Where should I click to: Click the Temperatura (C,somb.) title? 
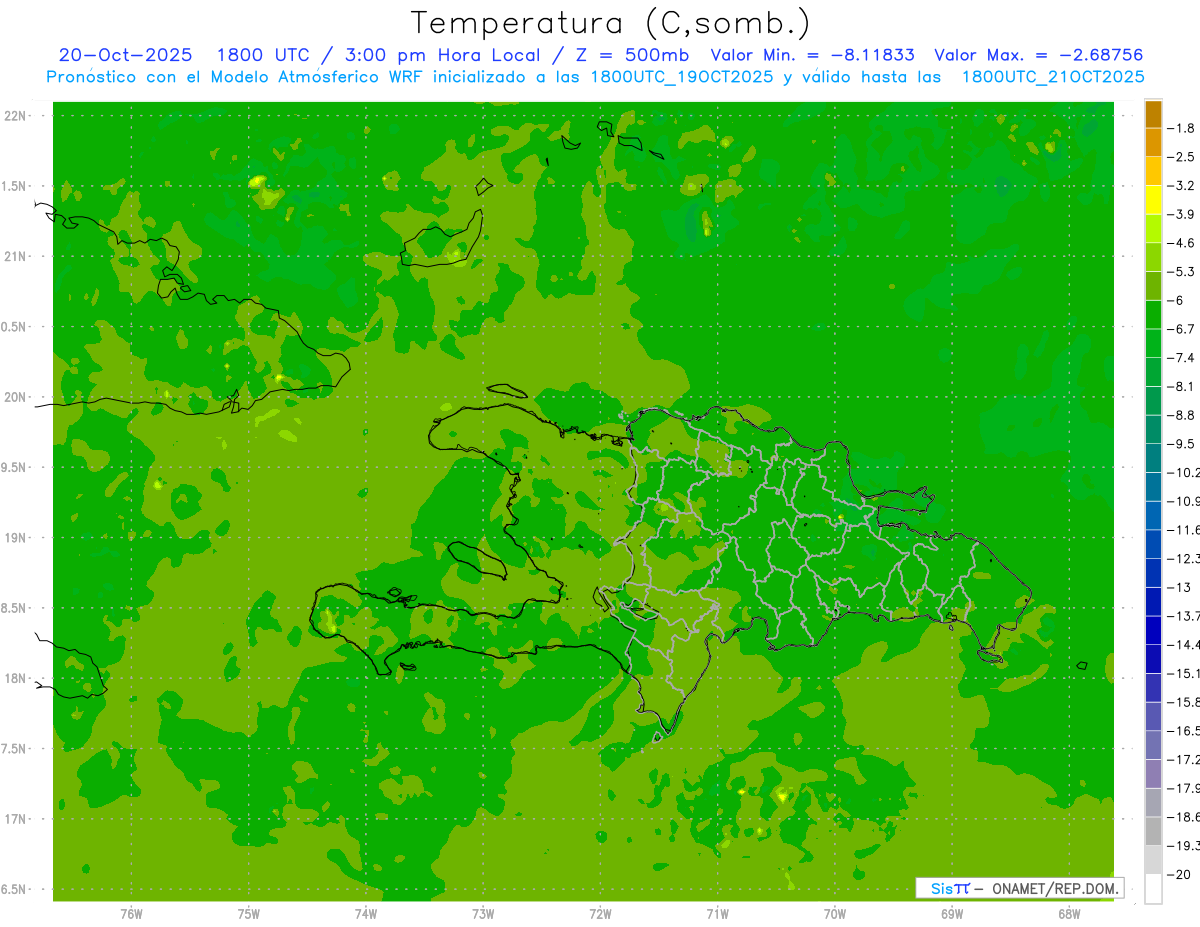point(611,22)
